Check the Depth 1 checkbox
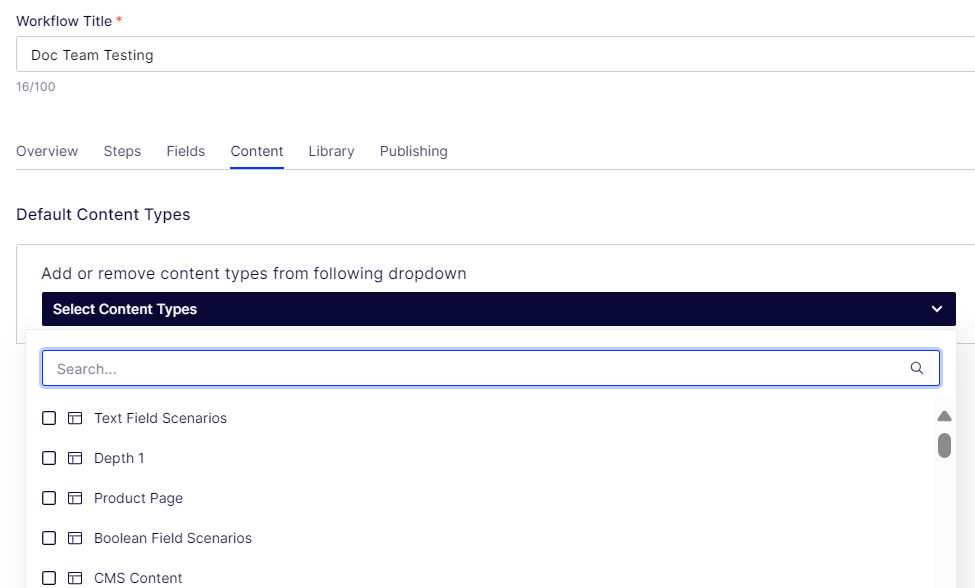 click(49, 458)
